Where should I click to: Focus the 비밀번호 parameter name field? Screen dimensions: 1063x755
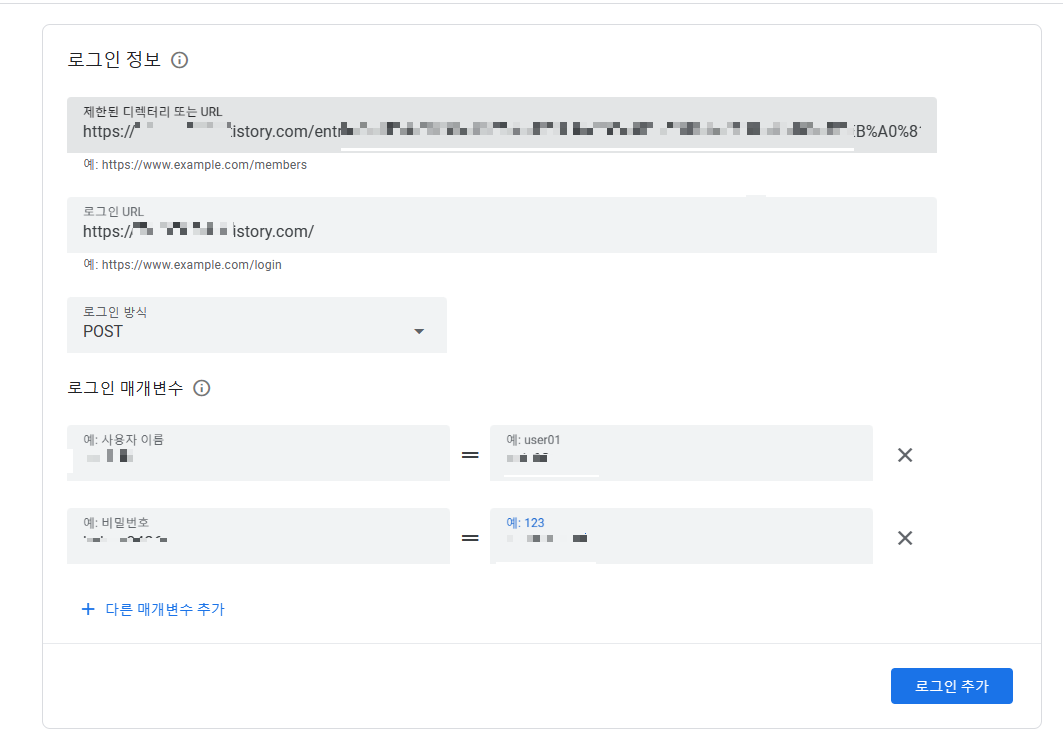[258, 536]
